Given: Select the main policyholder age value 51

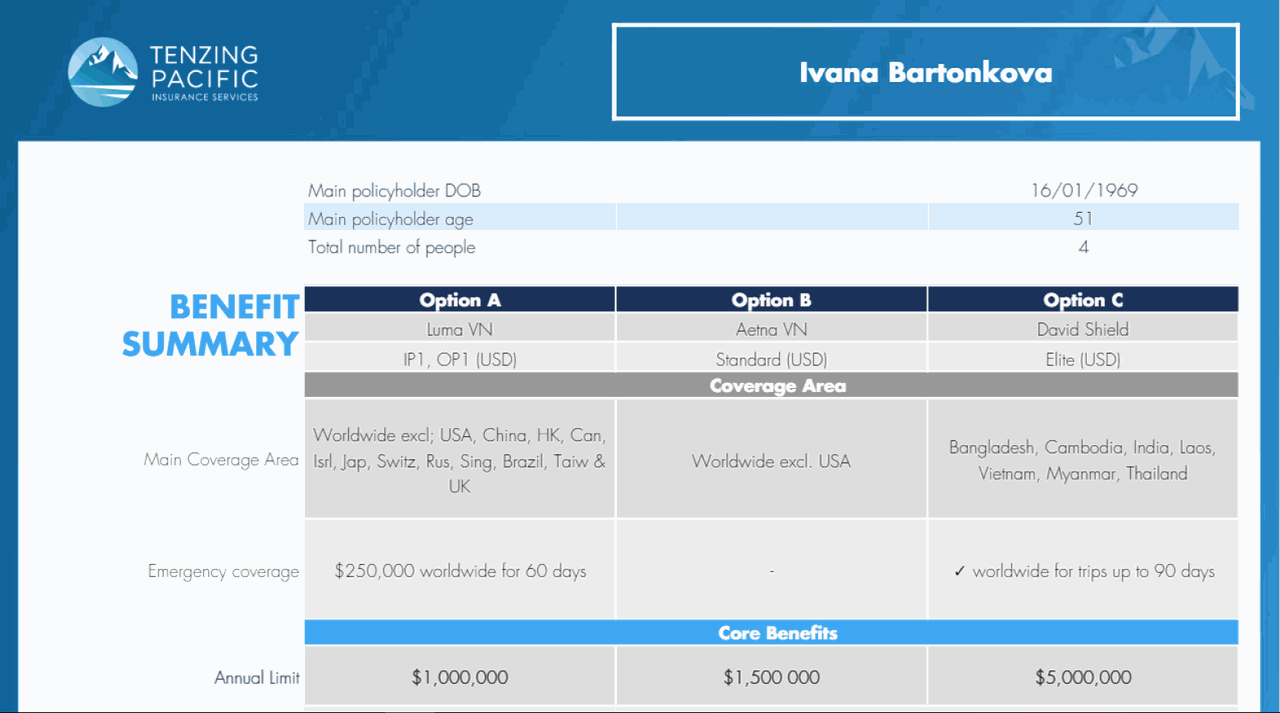Looking at the screenshot, I should (x=1083, y=218).
